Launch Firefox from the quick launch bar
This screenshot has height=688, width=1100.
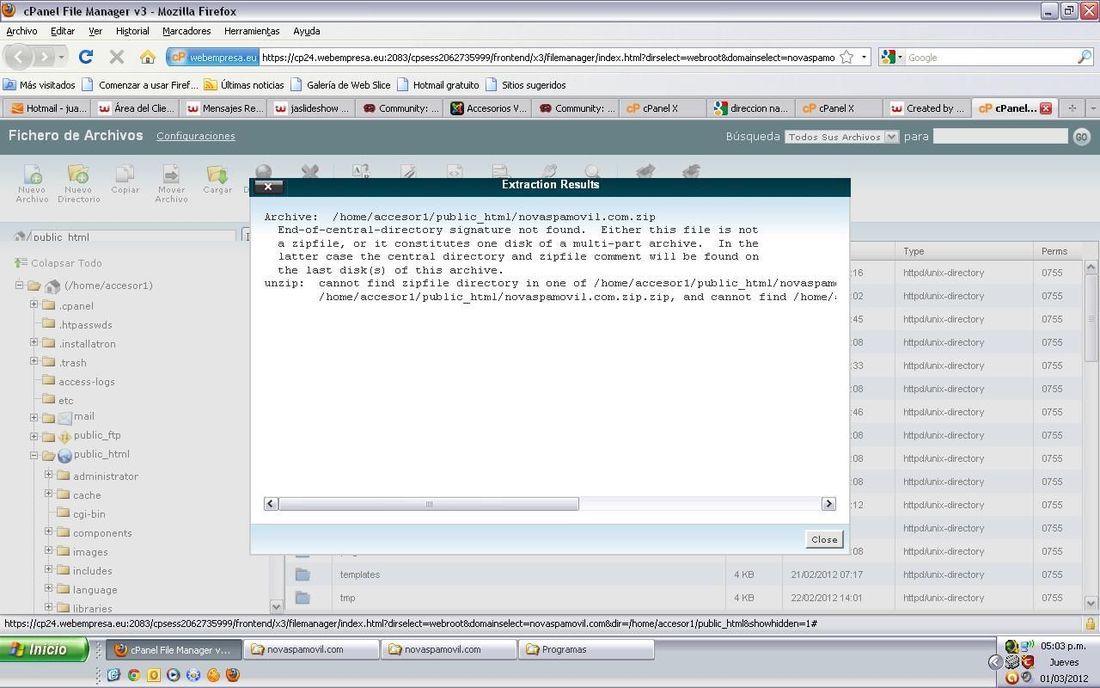point(233,675)
